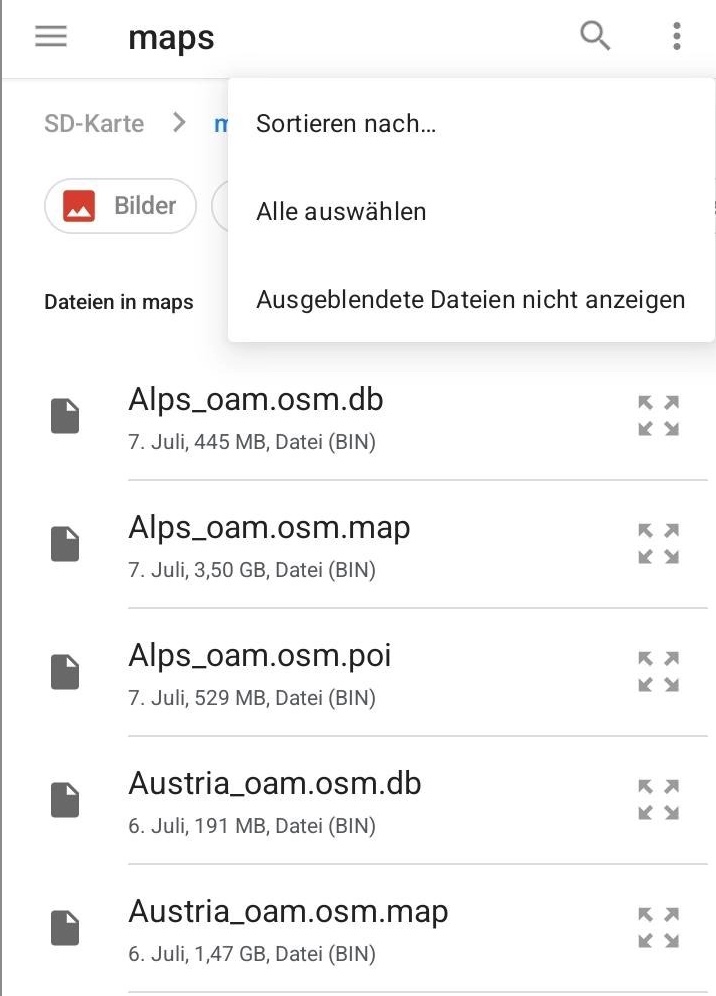Open the hamburger navigation menu
This screenshot has height=996, width=716.
[x=51, y=37]
